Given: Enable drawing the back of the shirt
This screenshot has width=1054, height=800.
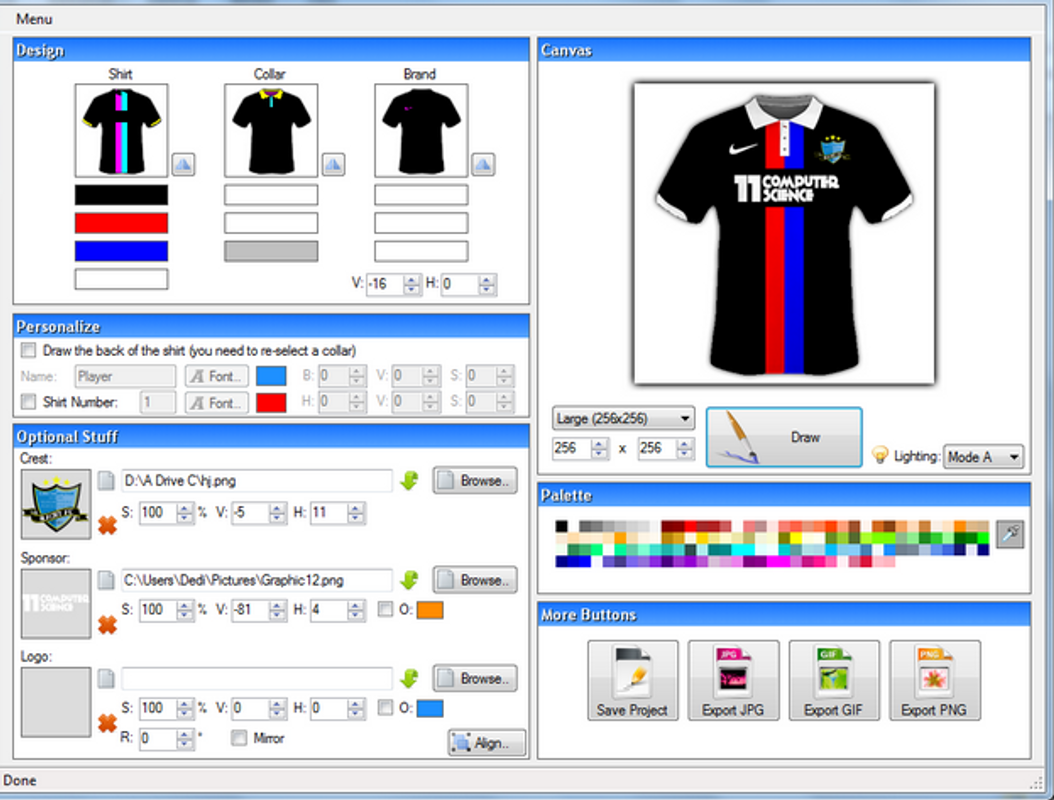Looking at the screenshot, I should tap(28, 350).
